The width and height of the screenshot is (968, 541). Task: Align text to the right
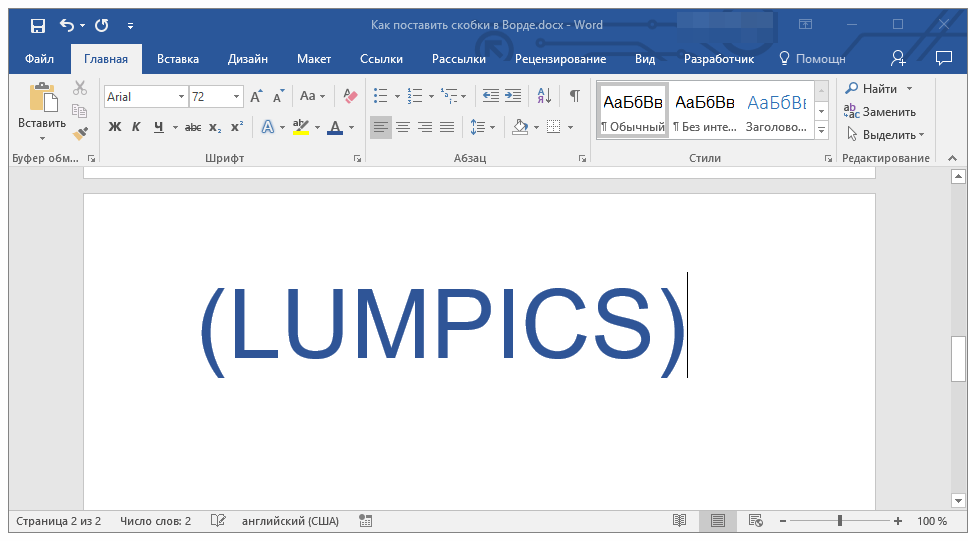tap(425, 127)
